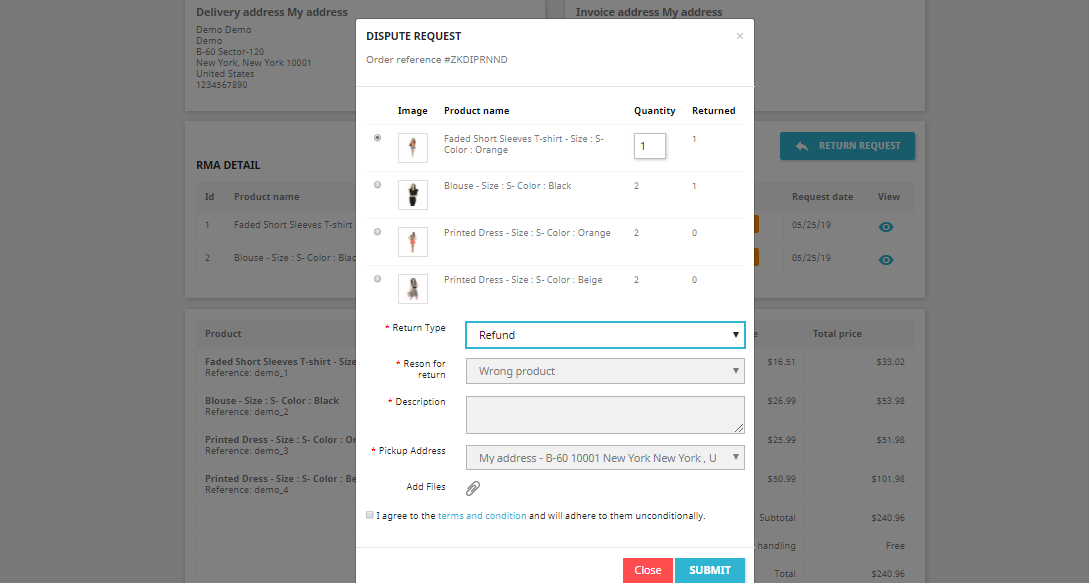The width and height of the screenshot is (1089, 583).
Task: Select the Printed Dress Beige radio button
Action: pyautogui.click(x=377, y=279)
